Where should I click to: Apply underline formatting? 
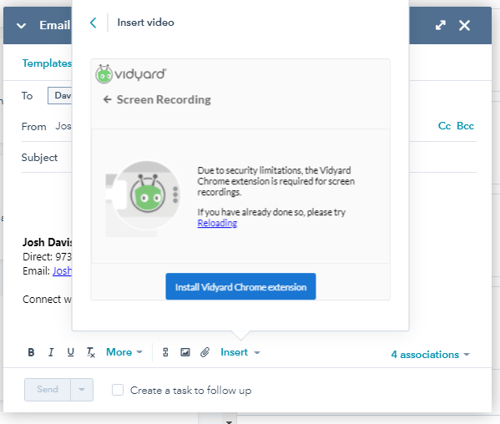click(x=70, y=352)
